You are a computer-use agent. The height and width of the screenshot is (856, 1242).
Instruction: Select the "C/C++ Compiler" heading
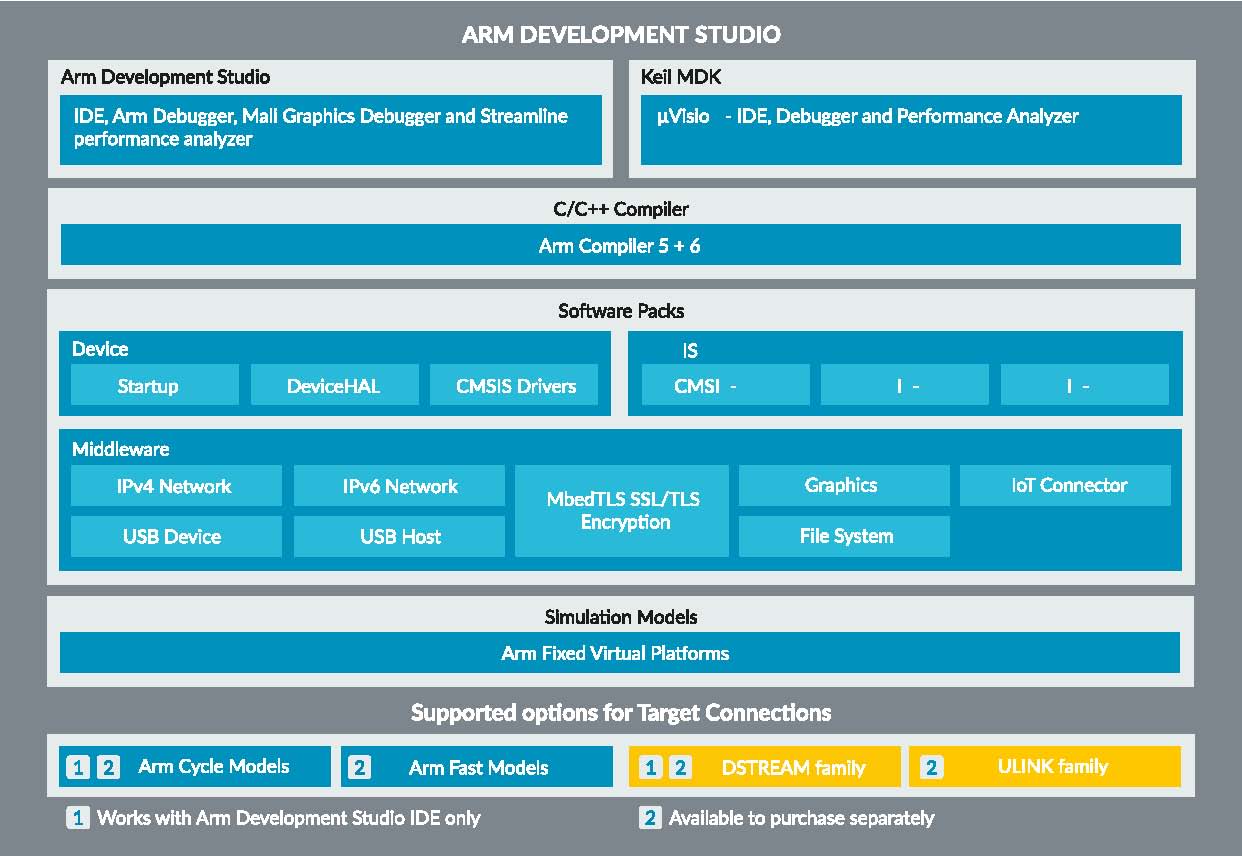(621, 209)
